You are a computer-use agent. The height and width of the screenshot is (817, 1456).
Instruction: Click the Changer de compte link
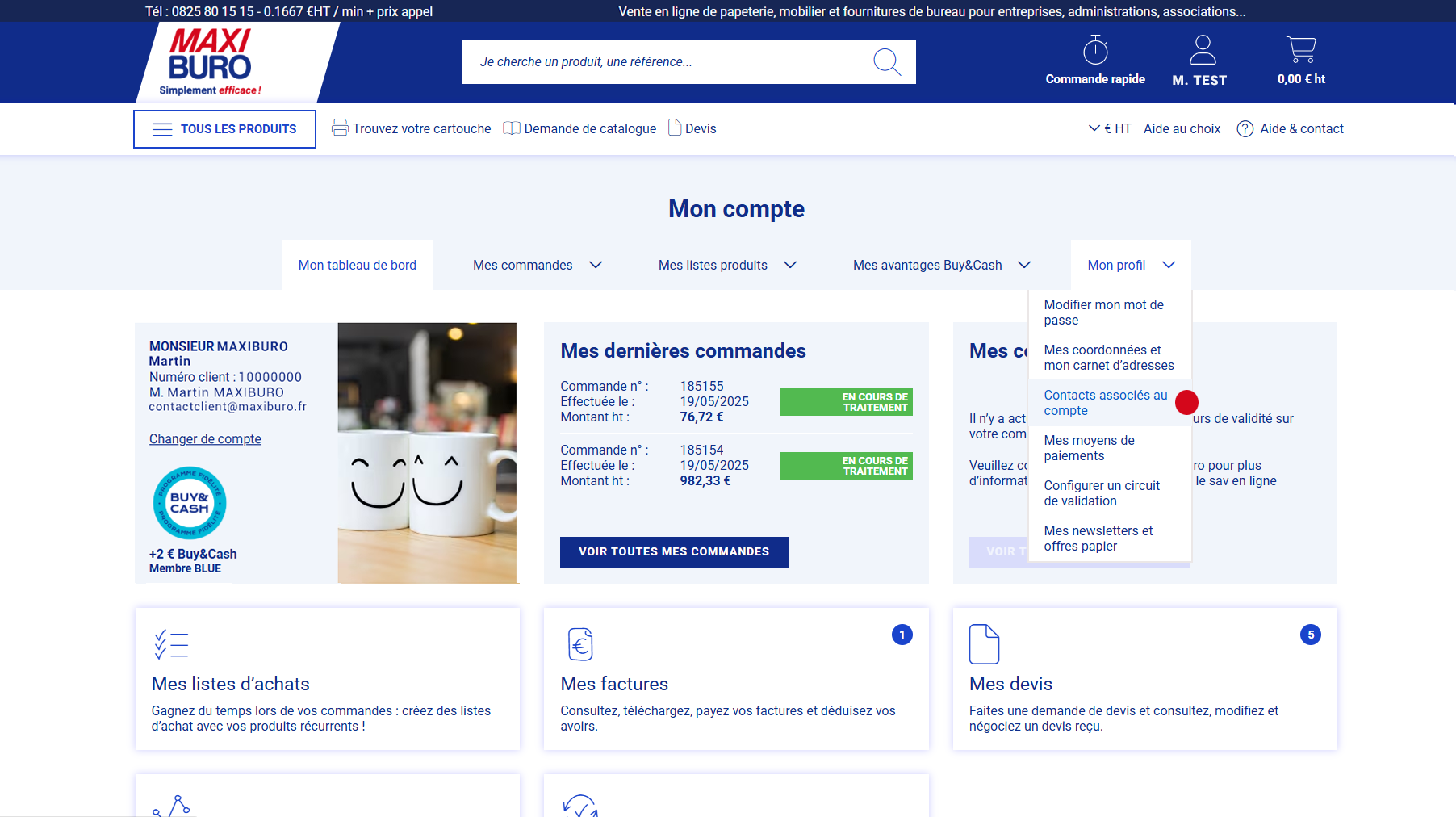(205, 439)
